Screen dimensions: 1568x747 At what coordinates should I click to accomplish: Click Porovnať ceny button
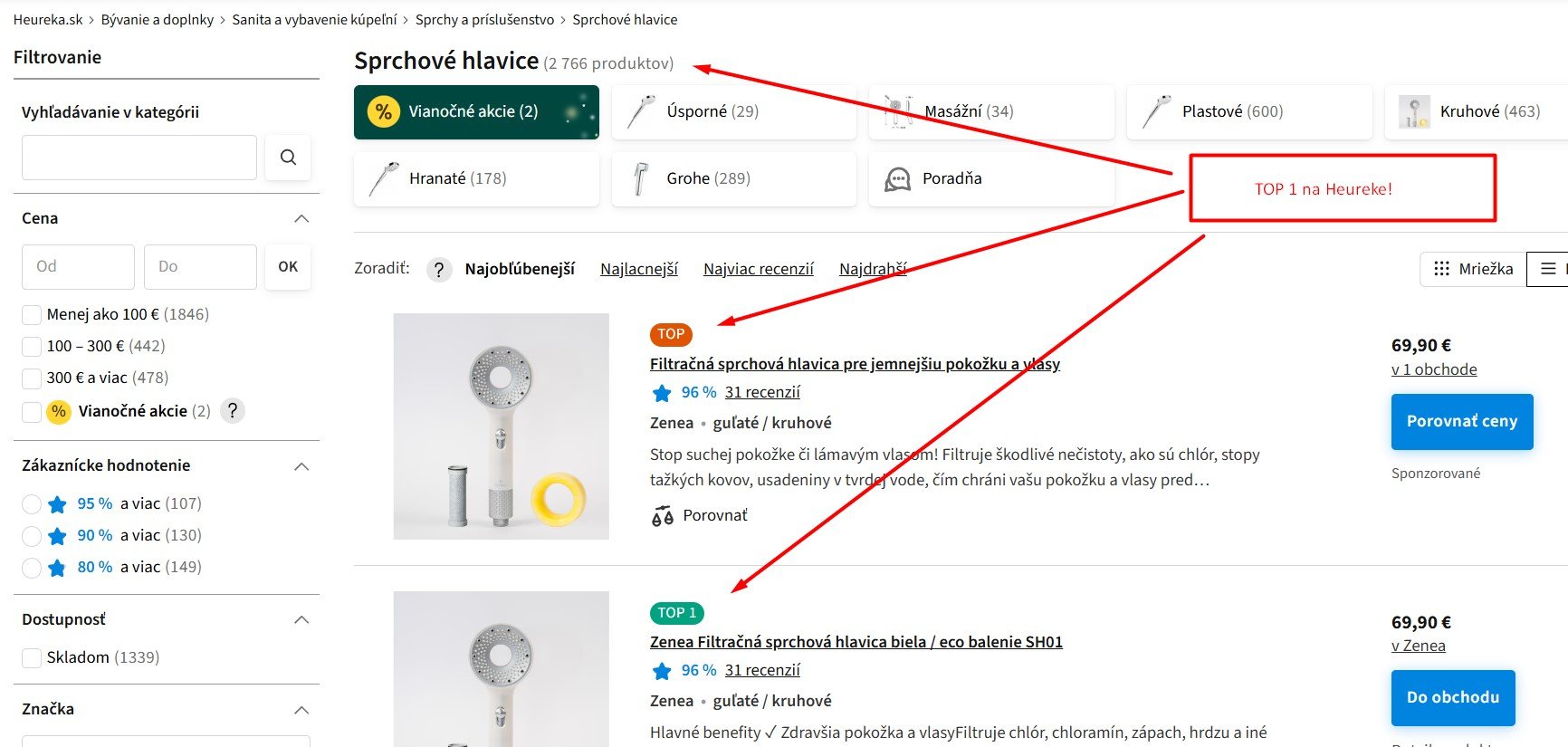tap(1462, 421)
